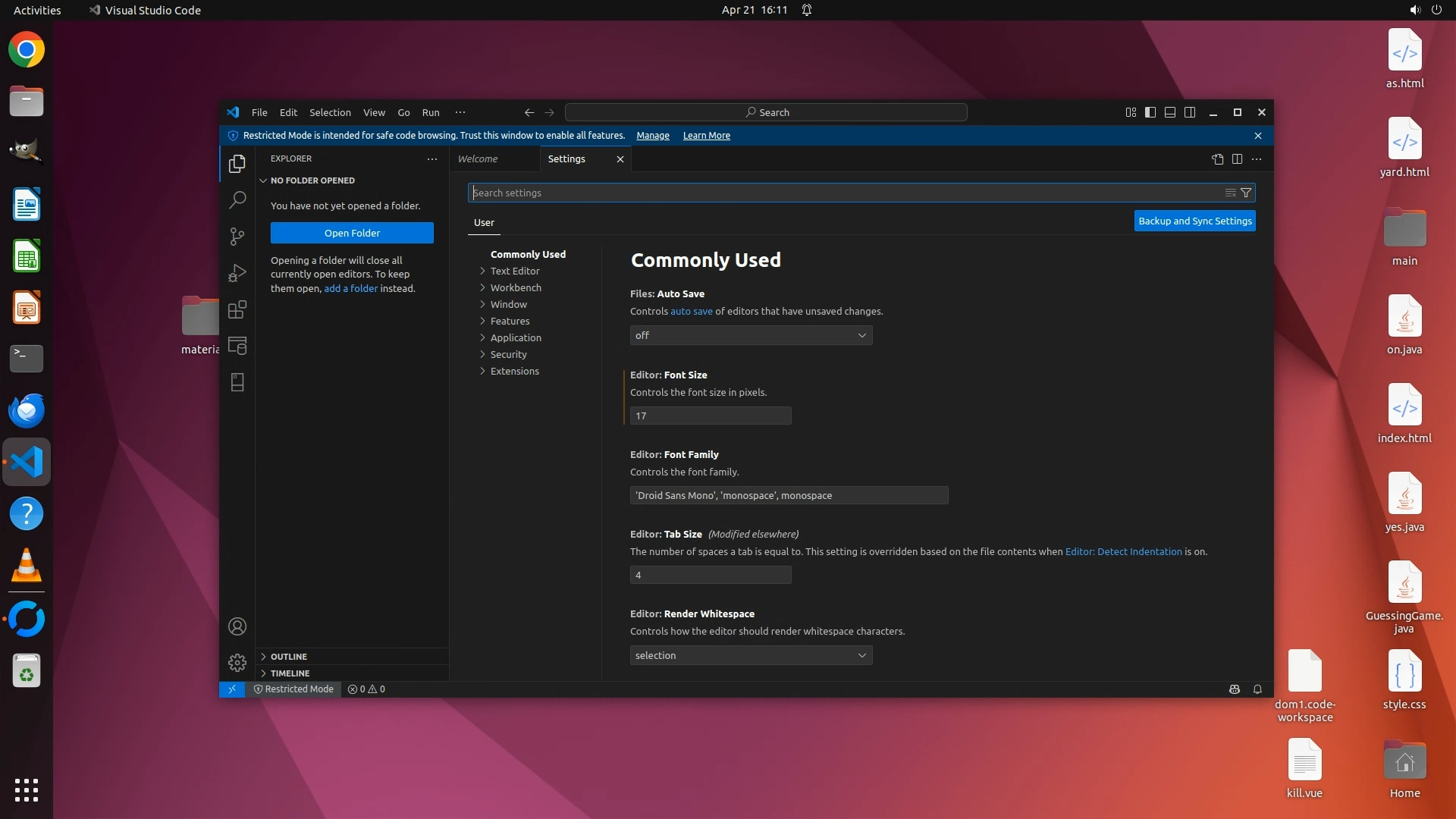The image size is (1456, 819).
Task: Click Open Settings (JSON) icon
Action: pos(1217,158)
